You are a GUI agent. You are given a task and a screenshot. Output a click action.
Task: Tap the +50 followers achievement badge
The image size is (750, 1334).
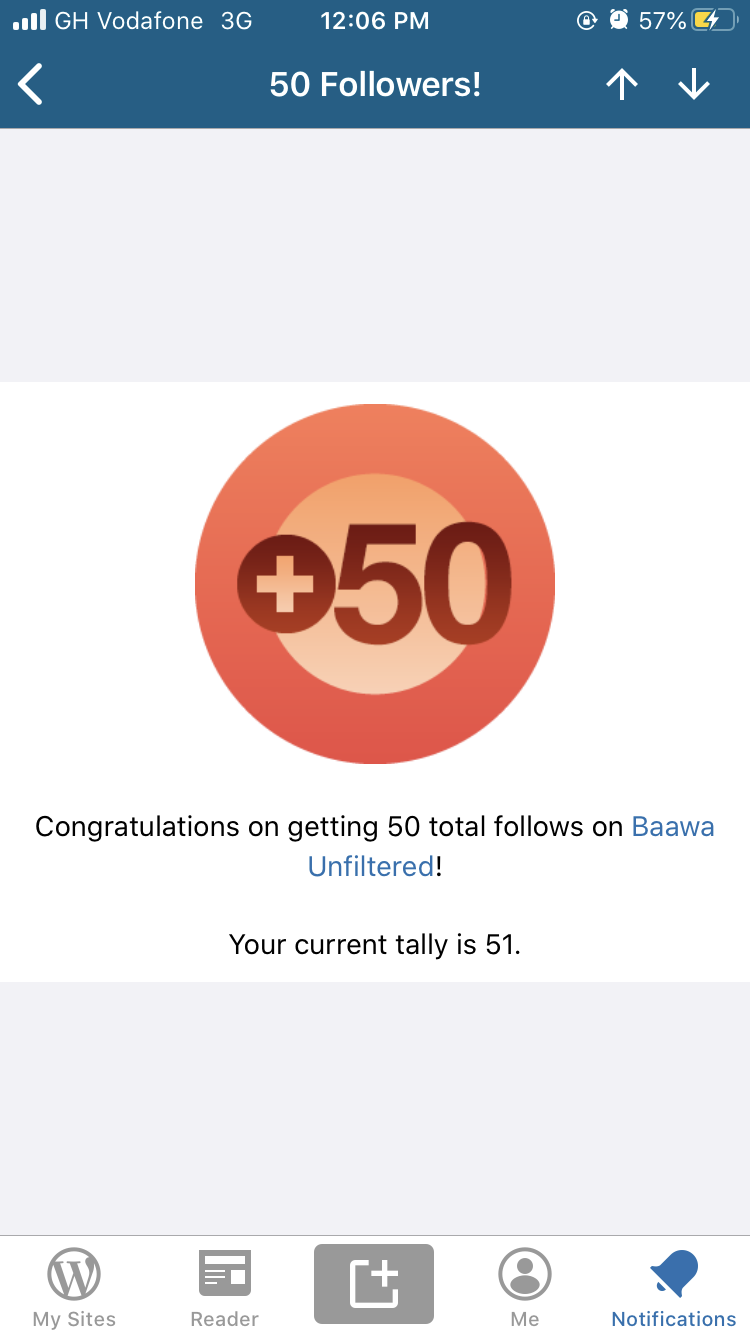coord(374,584)
